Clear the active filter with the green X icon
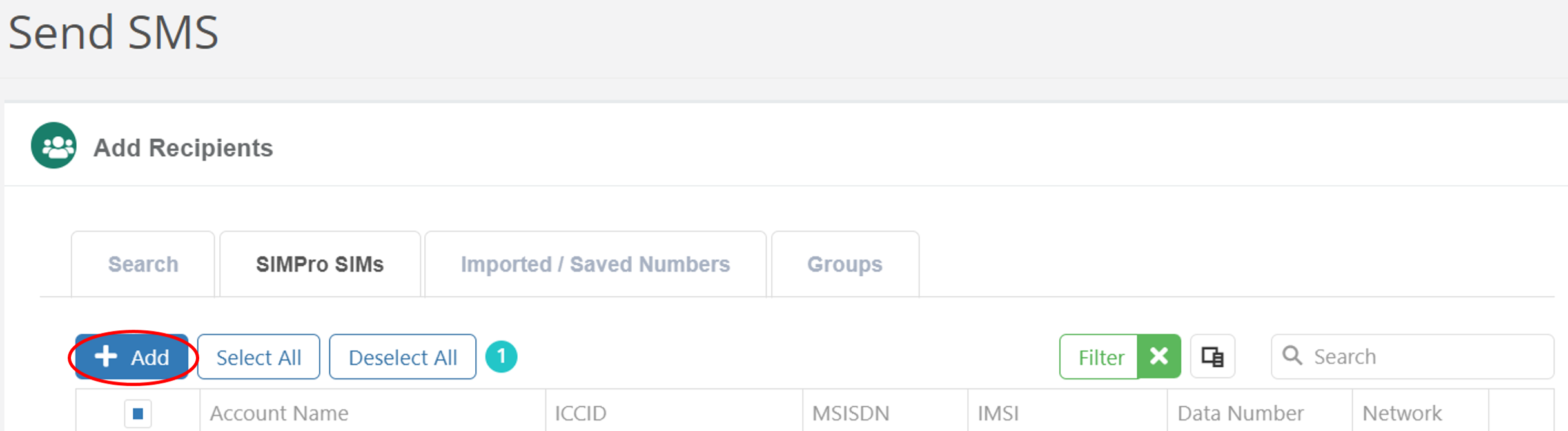The image size is (1568, 431). click(x=1159, y=356)
